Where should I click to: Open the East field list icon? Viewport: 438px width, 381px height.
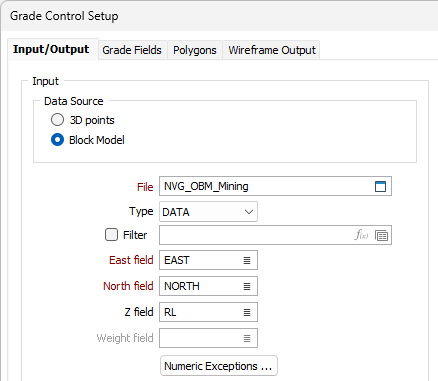point(247,260)
